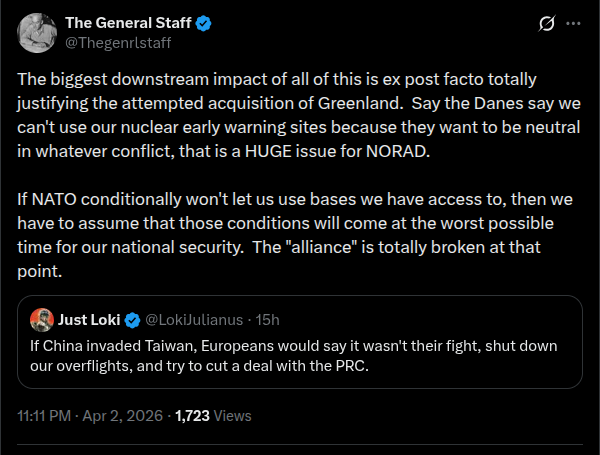Open The General Staff profile picture
The width and height of the screenshot is (600, 455).
(37, 33)
